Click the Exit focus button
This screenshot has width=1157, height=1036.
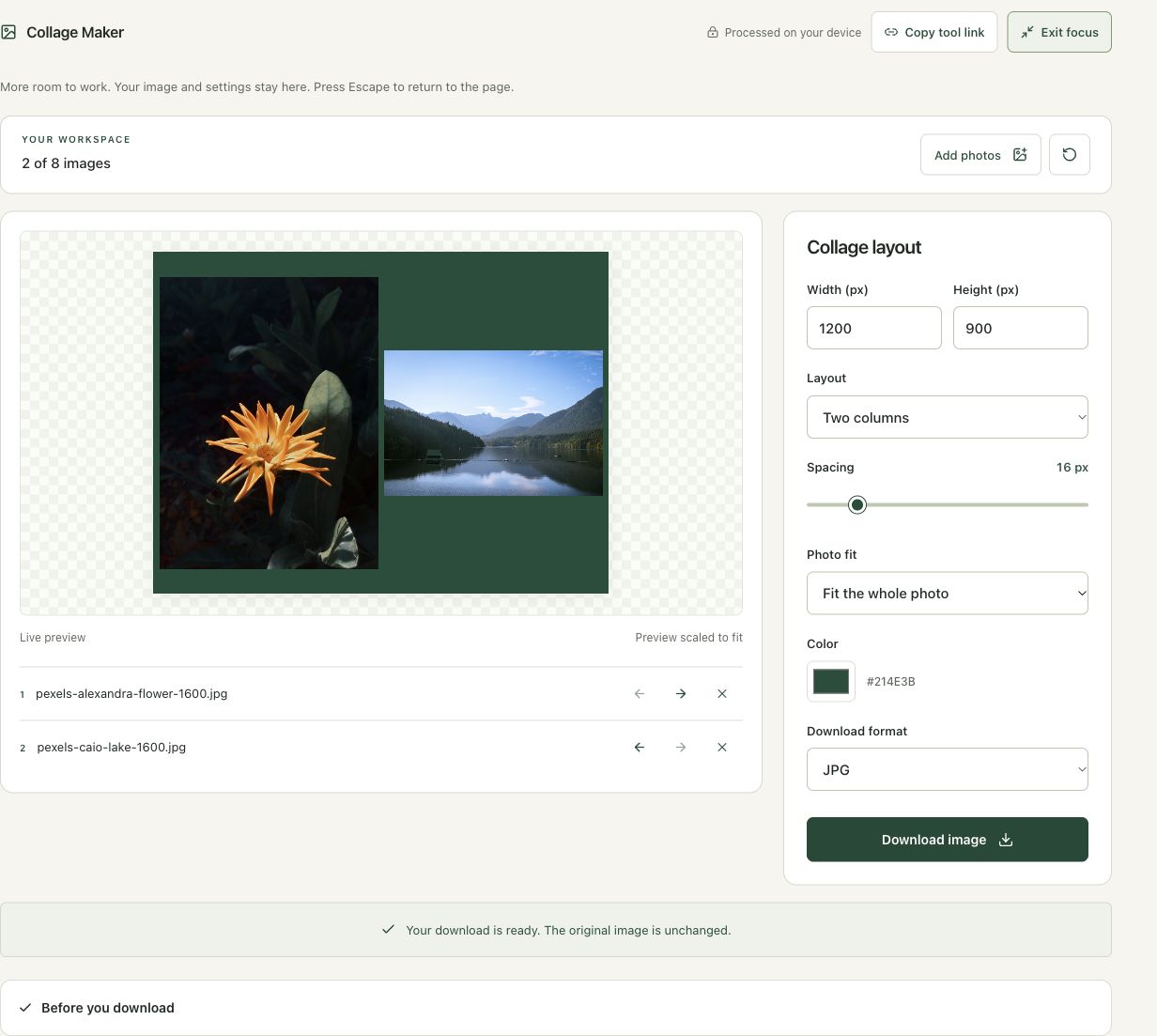point(1059,32)
